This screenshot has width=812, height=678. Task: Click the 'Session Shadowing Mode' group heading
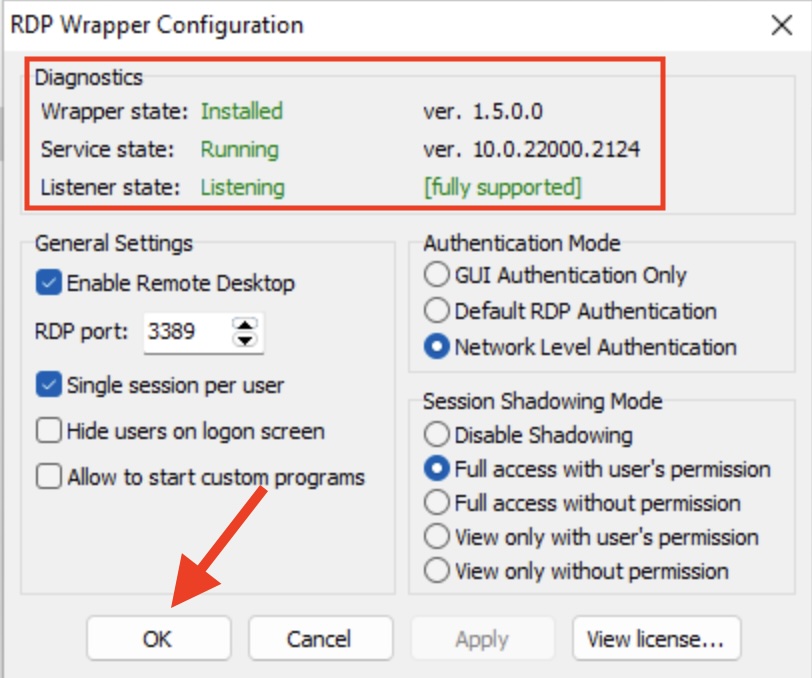tap(543, 401)
